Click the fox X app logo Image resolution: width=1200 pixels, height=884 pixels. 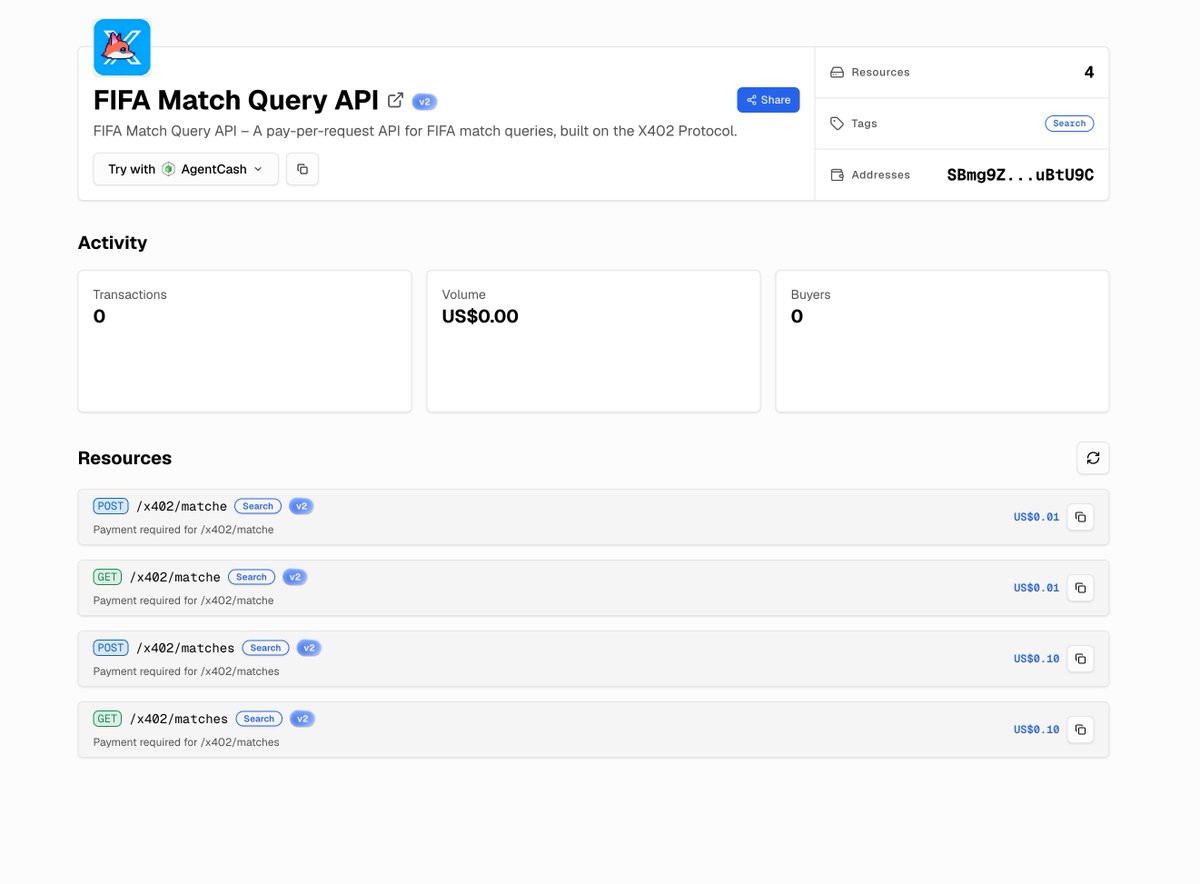122,47
